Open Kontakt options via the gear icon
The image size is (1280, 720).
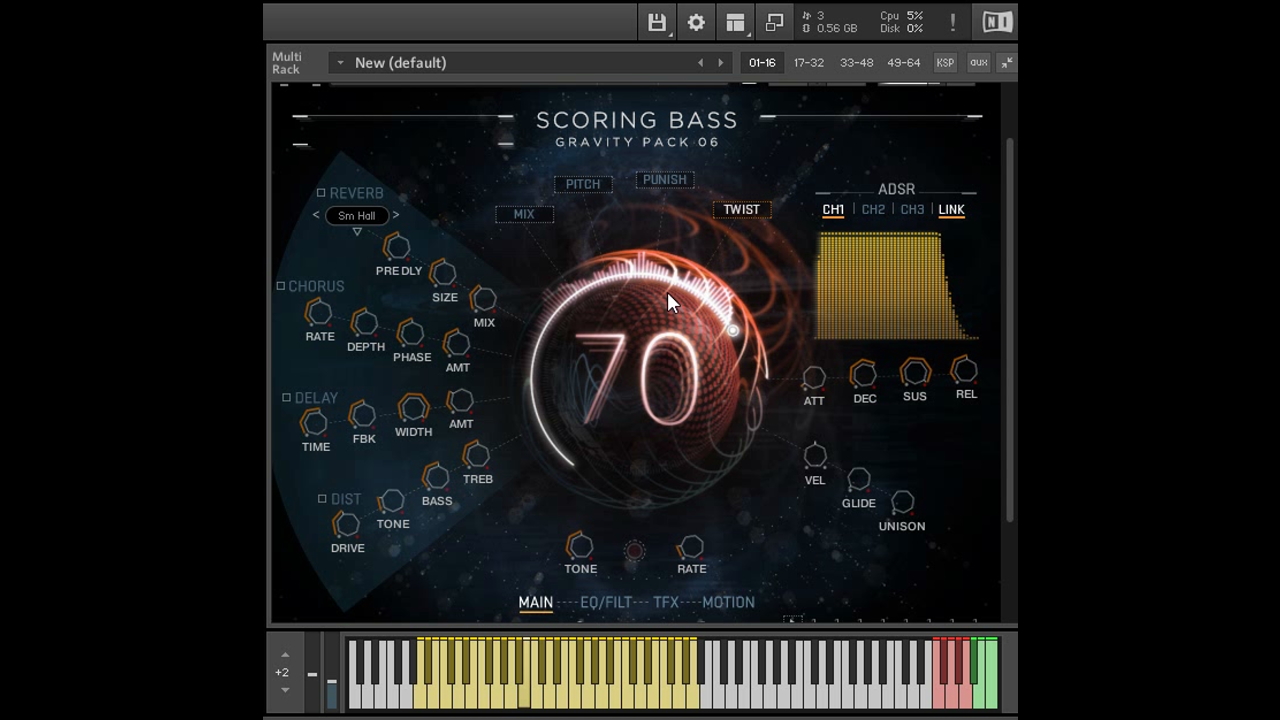696,21
